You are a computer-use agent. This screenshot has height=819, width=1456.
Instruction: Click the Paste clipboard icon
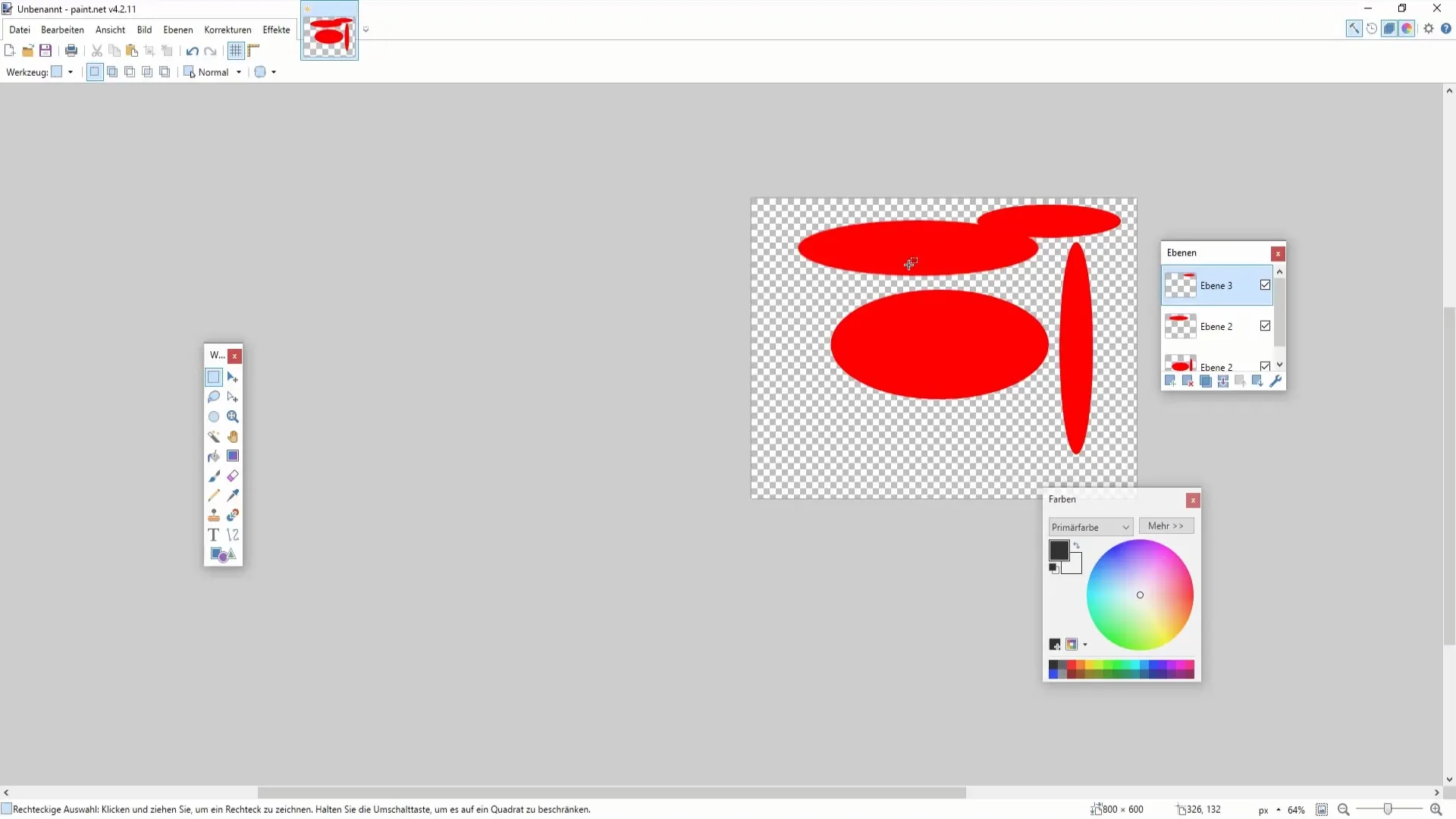(132, 51)
